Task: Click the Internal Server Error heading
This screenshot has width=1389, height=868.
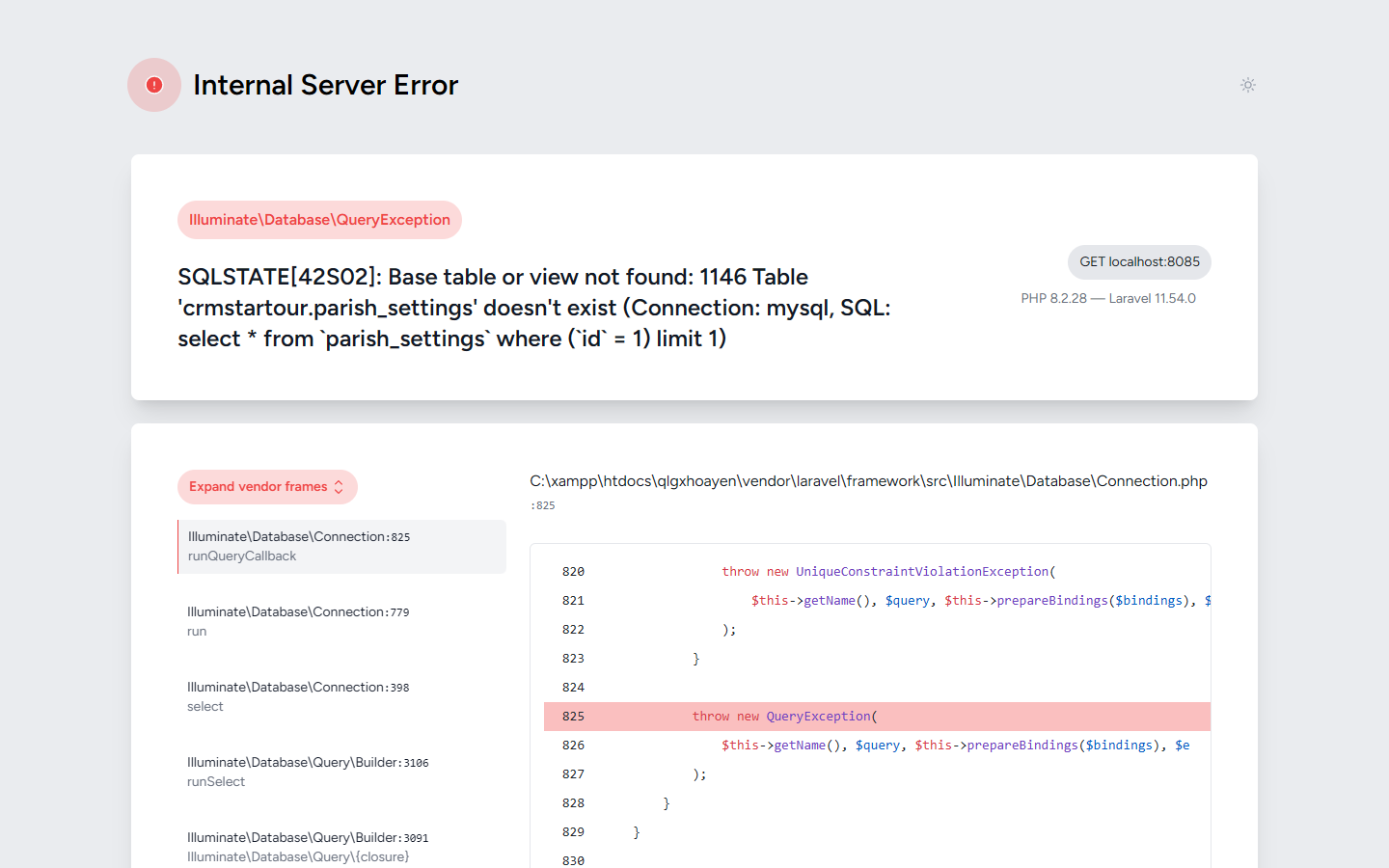Action: pos(326,85)
